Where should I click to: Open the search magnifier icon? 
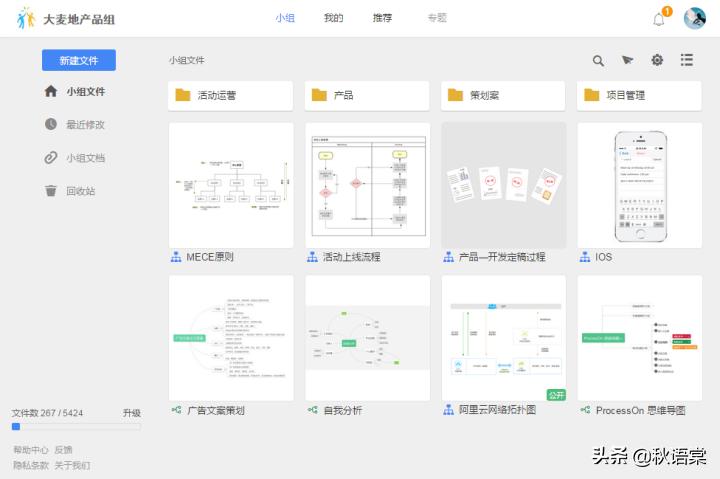tap(598, 61)
